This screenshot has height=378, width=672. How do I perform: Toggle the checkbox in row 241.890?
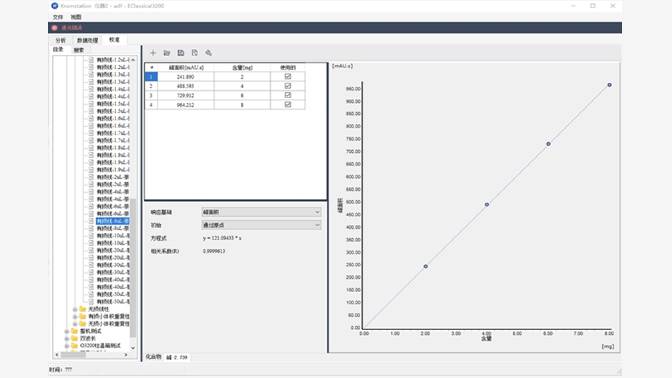point(288,76)
